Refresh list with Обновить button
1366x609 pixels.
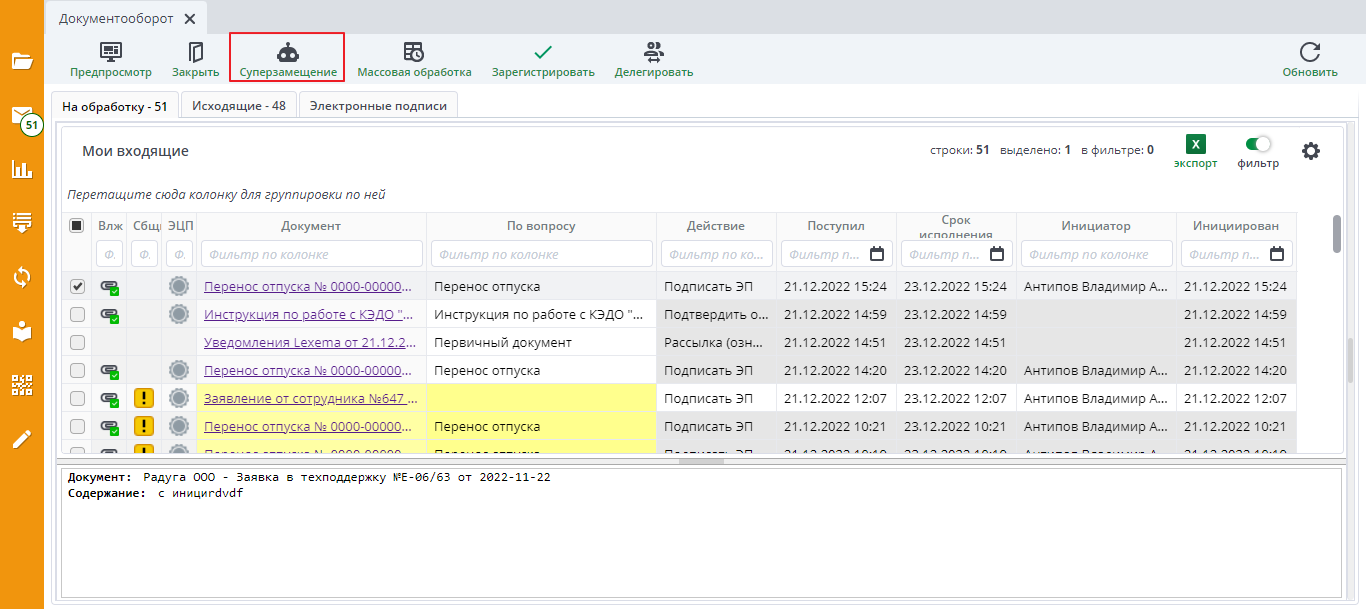click(1310, 60)
